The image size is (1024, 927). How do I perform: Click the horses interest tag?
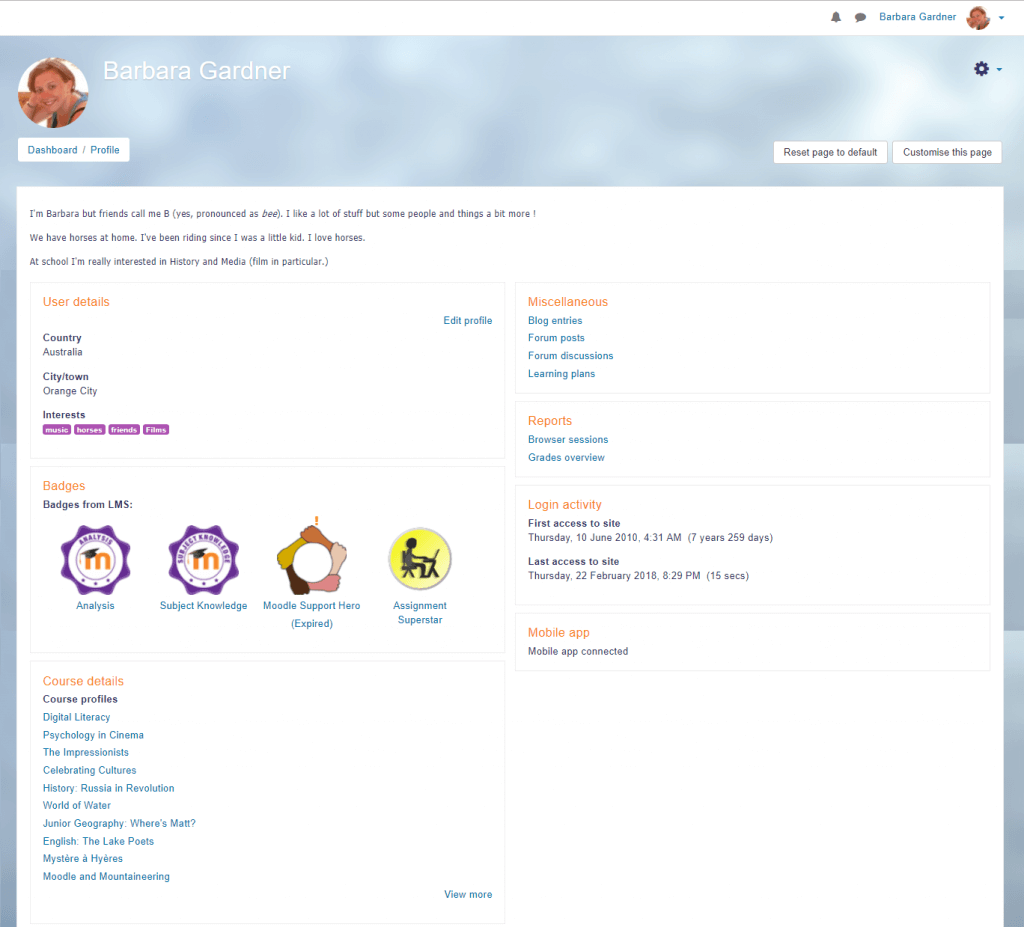(89, 429)
